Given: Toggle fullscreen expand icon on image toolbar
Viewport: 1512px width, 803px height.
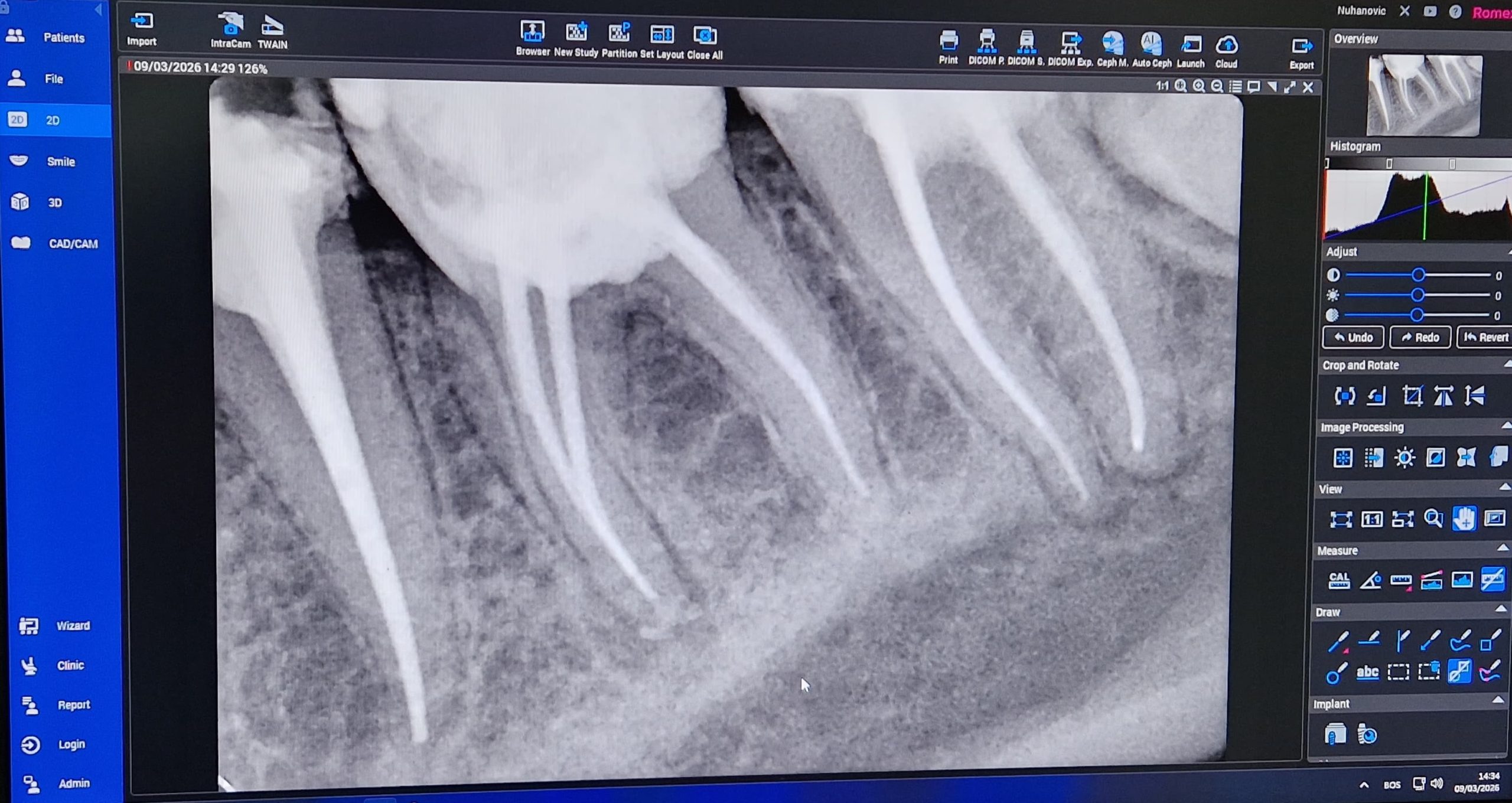Looking at the screenshot, I should point(1289,87).
